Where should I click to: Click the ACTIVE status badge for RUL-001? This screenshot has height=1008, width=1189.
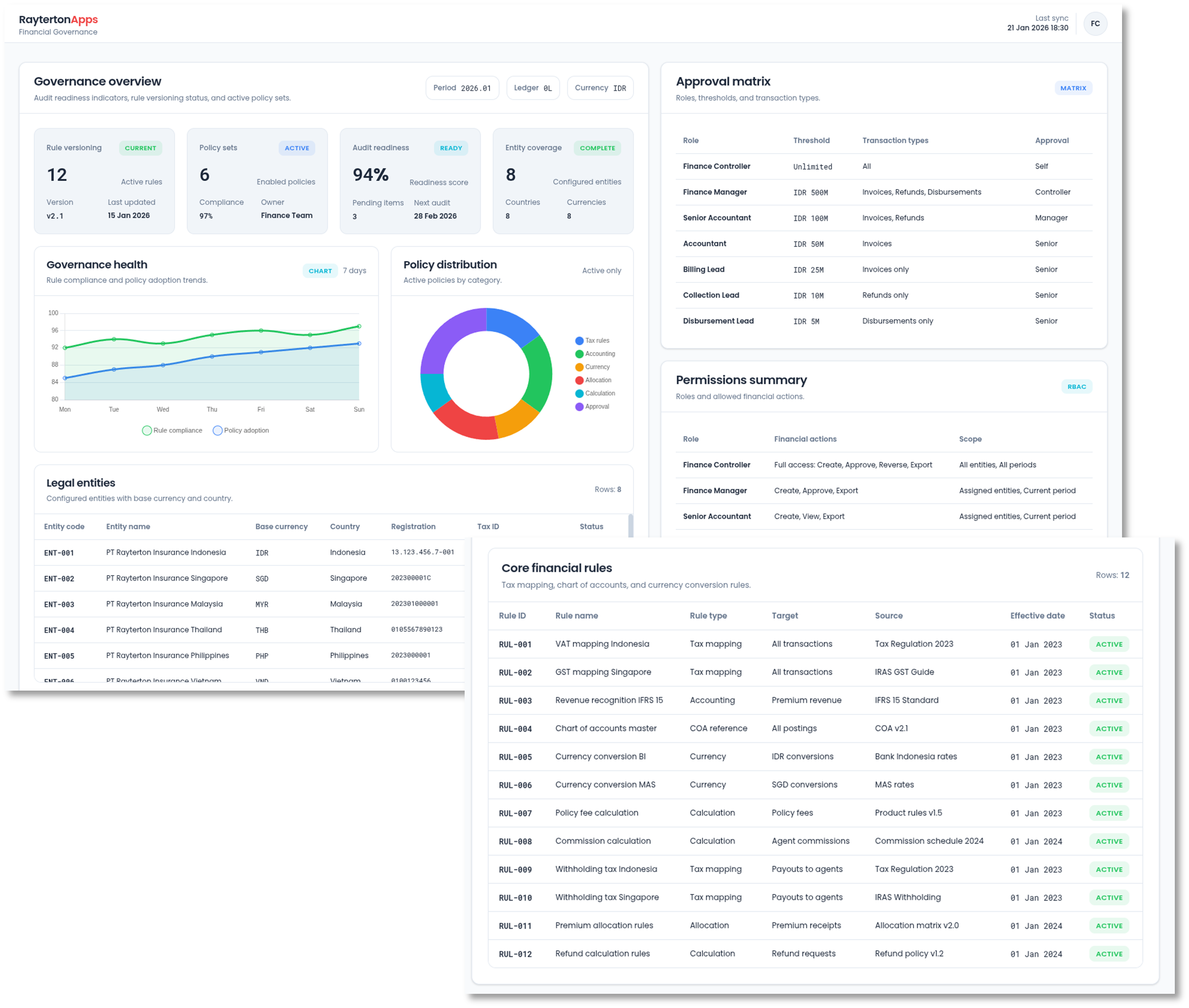coord(1108,644)
